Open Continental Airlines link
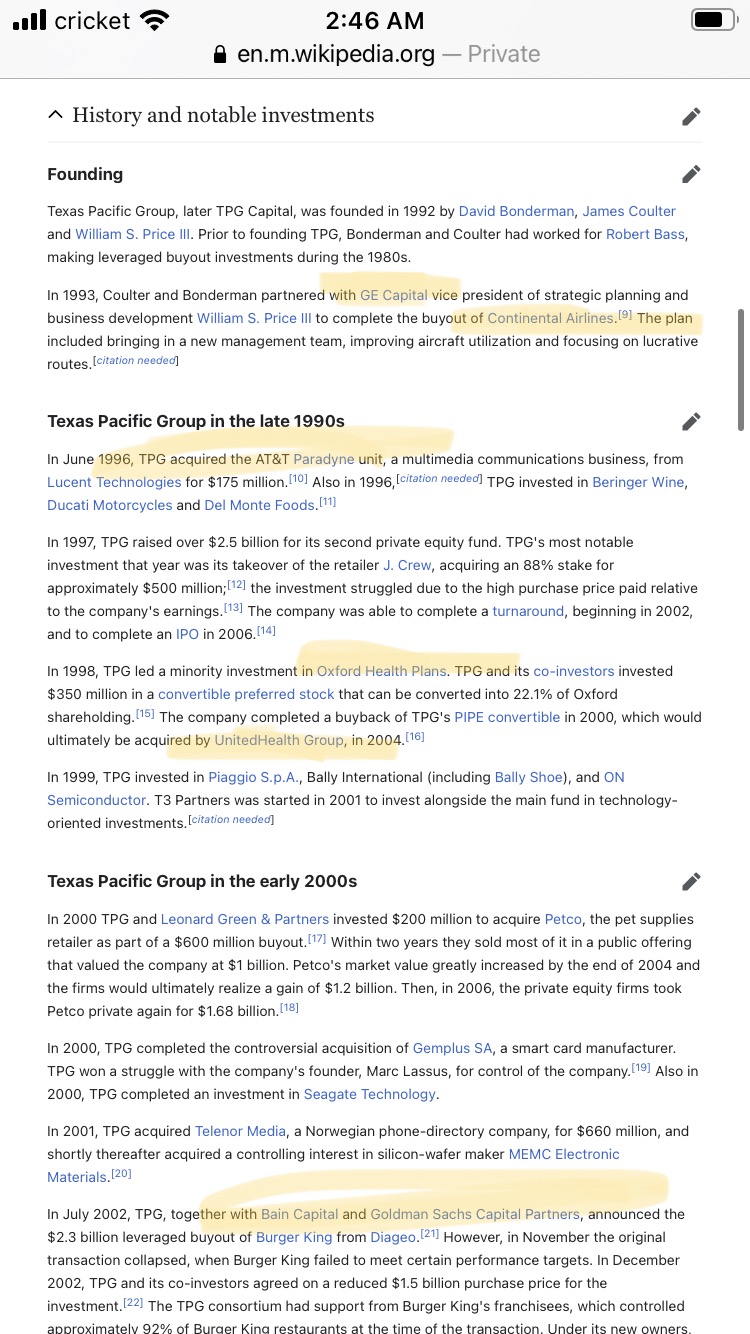The width and height of the screenshot is (750, 1334). 550,318
